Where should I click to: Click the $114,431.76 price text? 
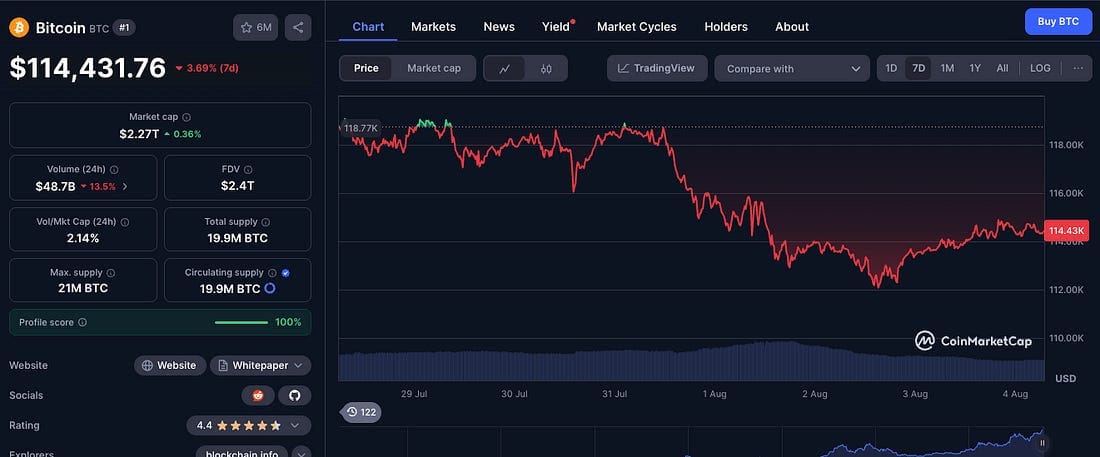point(88,67)
